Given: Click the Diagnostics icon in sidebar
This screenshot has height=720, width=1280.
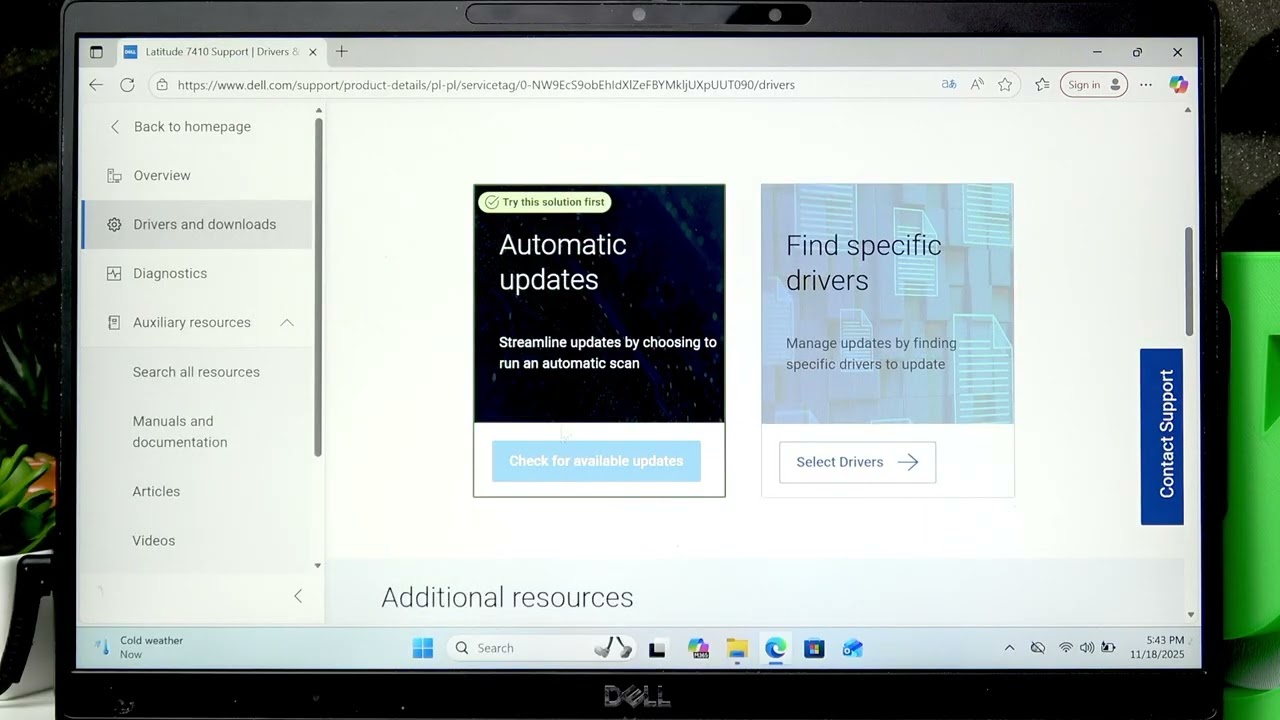Looking at the screenshot, I should tap(114, 274).
